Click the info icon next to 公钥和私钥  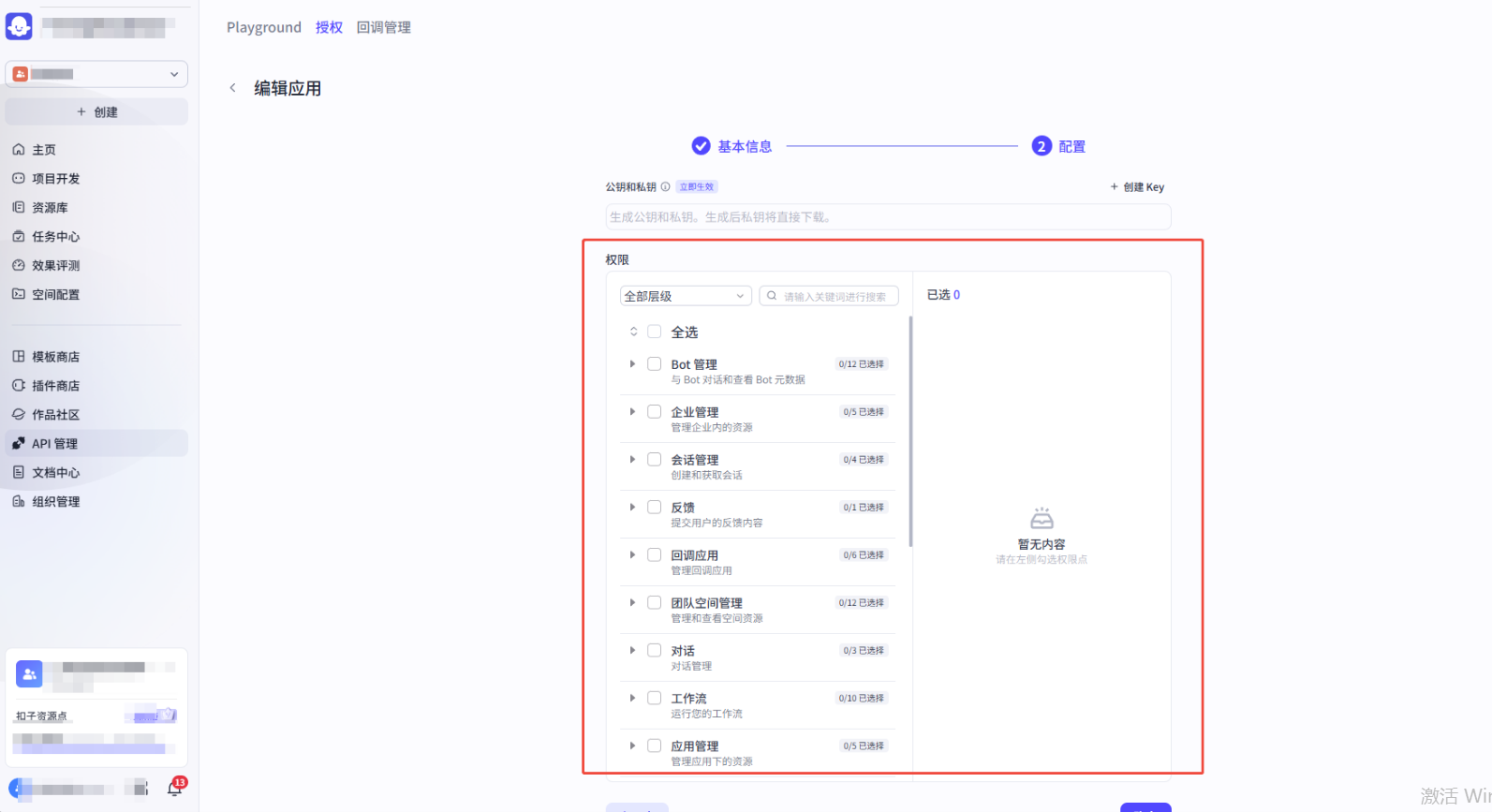pyautogui.click(x=666, y=187)
